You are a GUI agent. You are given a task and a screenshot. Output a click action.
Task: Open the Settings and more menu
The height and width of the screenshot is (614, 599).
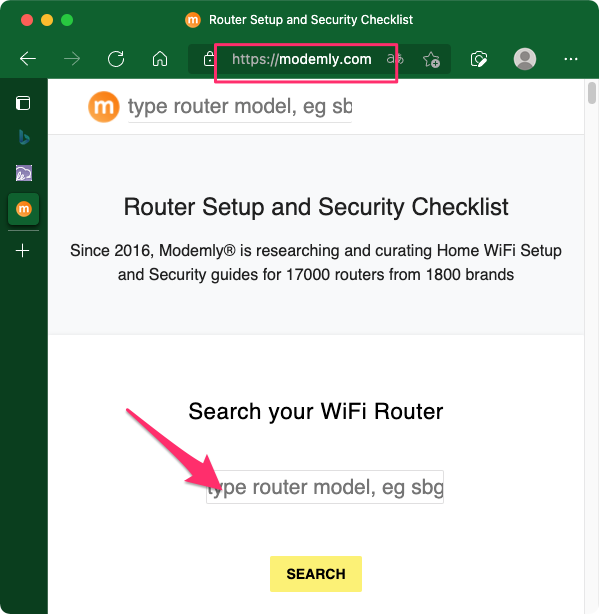pyautogui.click(x=571, y=59)
